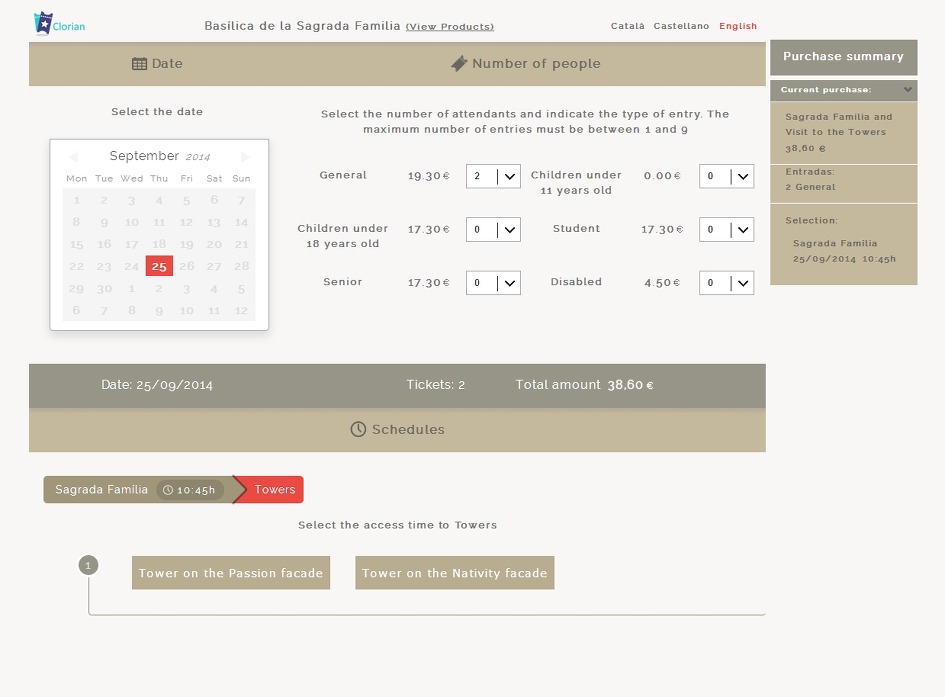Viewport: 945px width, 697px height.
Task: Open the Disabled ticket quantity dropdown
Action: pos(726,283)
